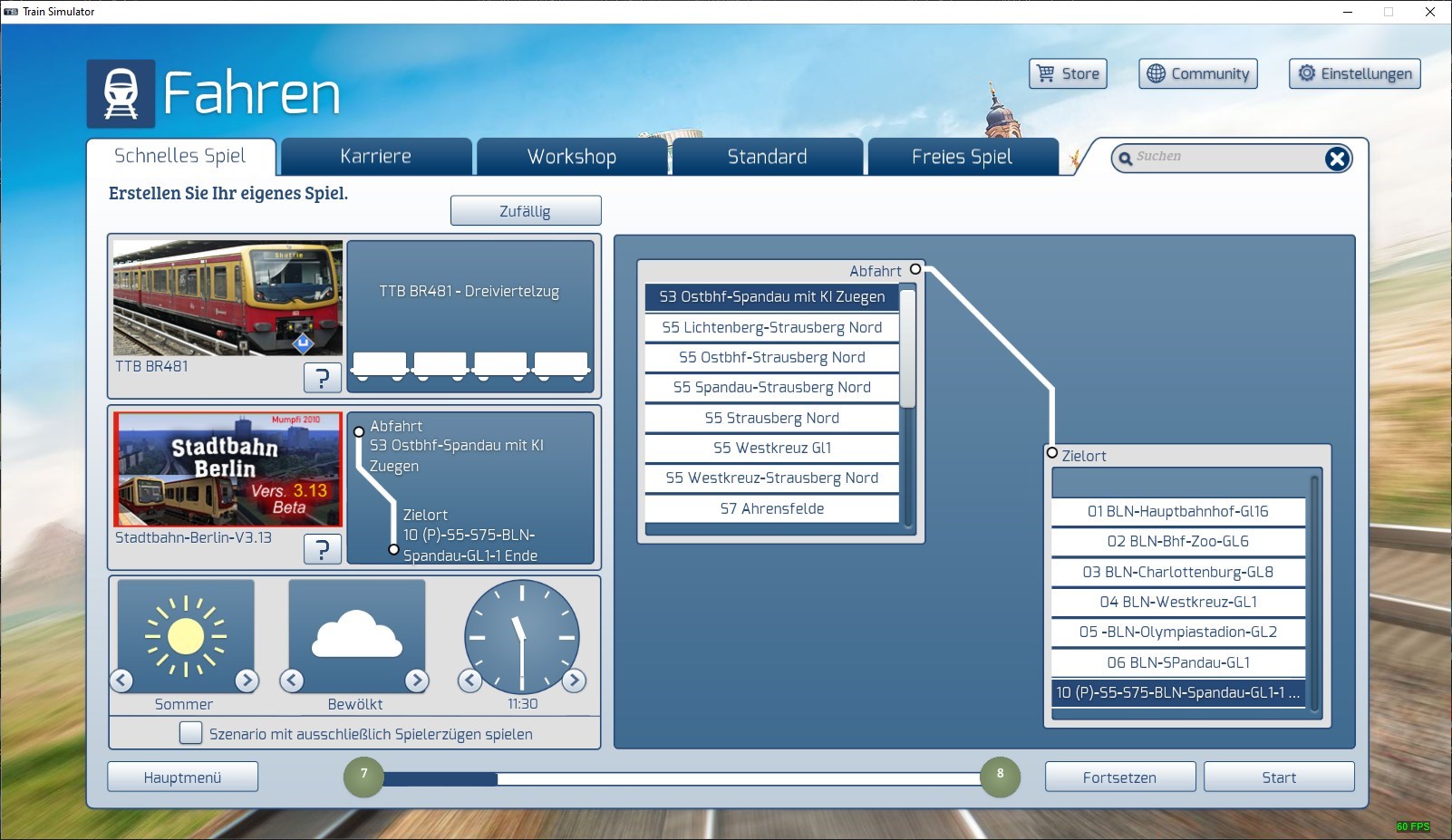Select previous season with left arrow
The height and width of the screenshot is (840, 1452).
(121, 680)
